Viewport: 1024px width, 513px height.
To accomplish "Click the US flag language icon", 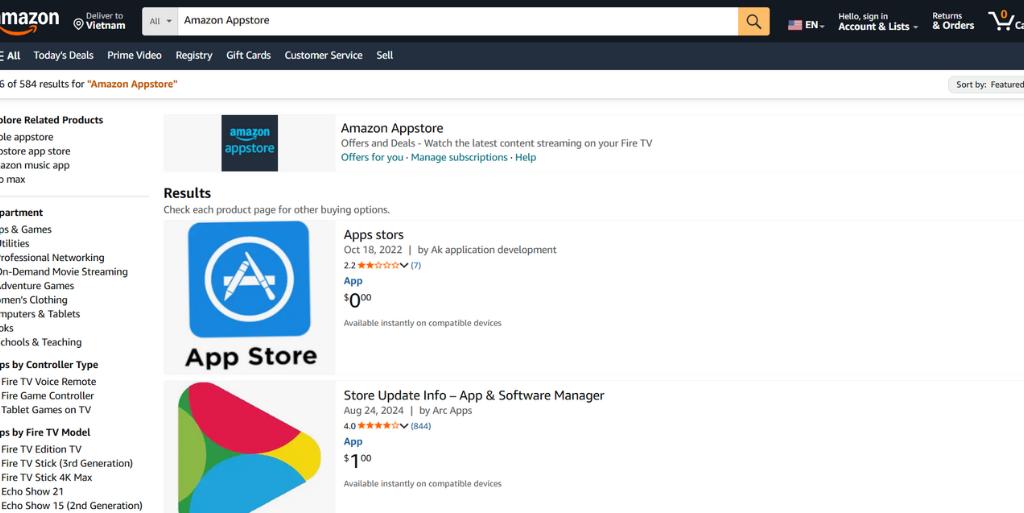I will point(795,25).
